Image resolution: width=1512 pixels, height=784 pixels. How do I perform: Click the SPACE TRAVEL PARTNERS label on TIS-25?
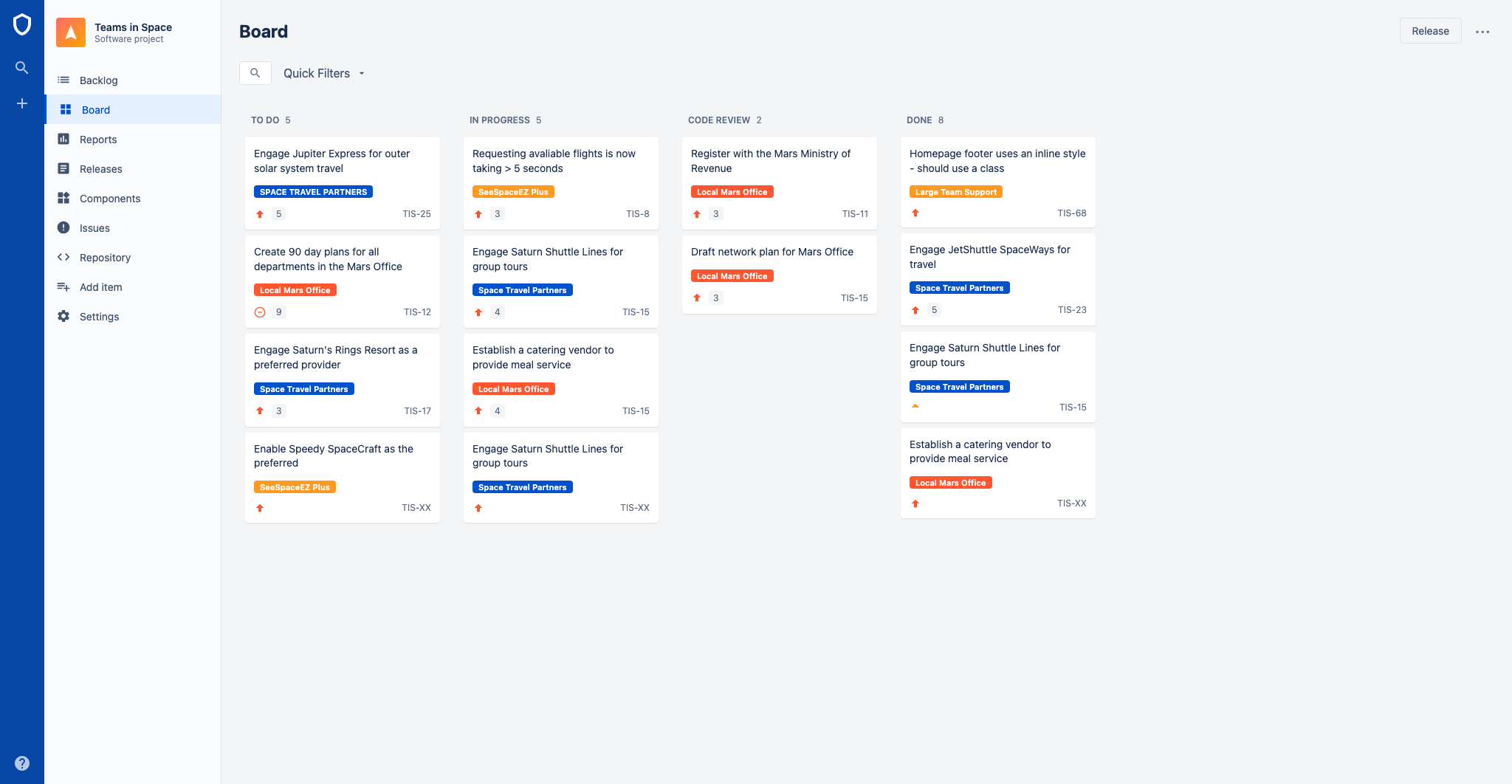pos(313,192)
